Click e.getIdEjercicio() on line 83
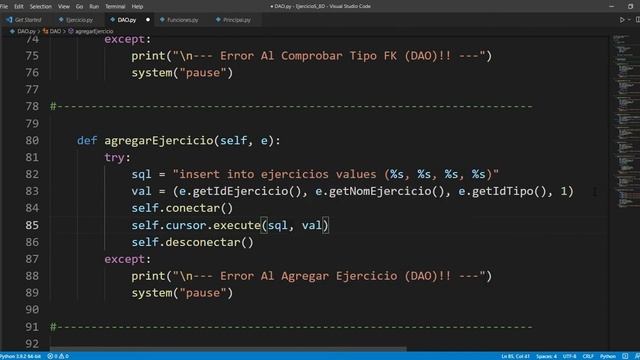The height and width of the screenshot is (360, 640). [240, 191]
